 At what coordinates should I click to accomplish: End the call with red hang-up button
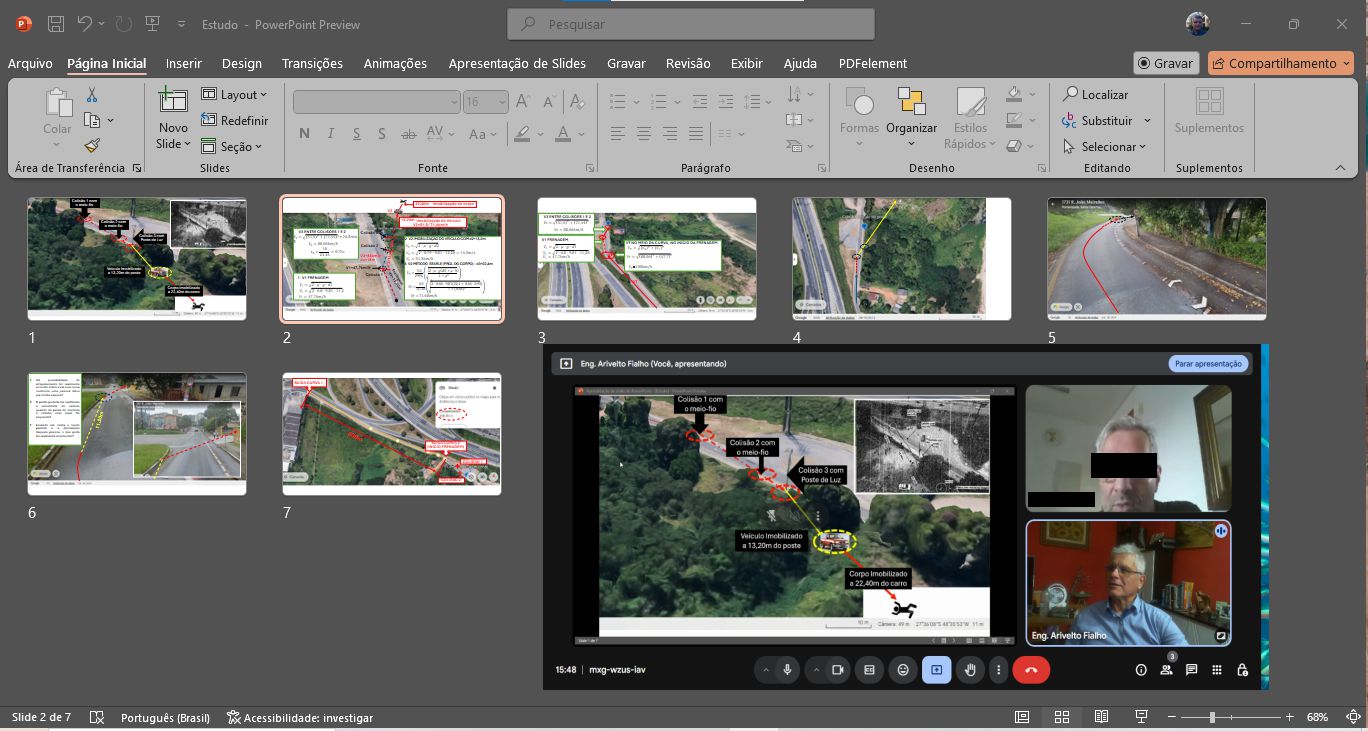(1031, 670)
